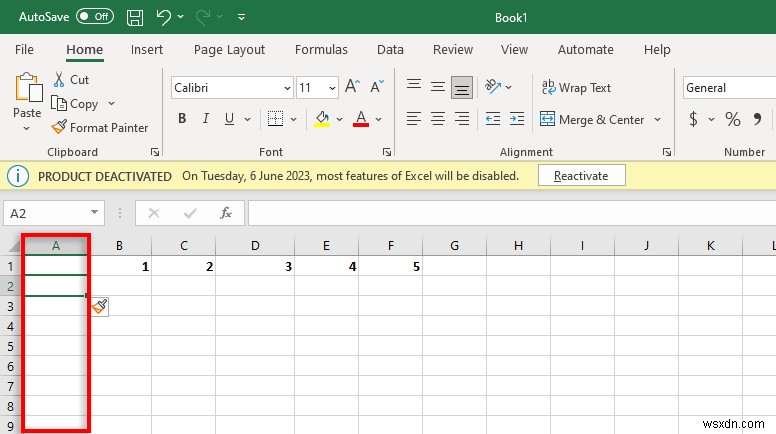Open the Copy dropdown arrow
776x434 pixels.
pyautogui.click(x=111, y=103)
